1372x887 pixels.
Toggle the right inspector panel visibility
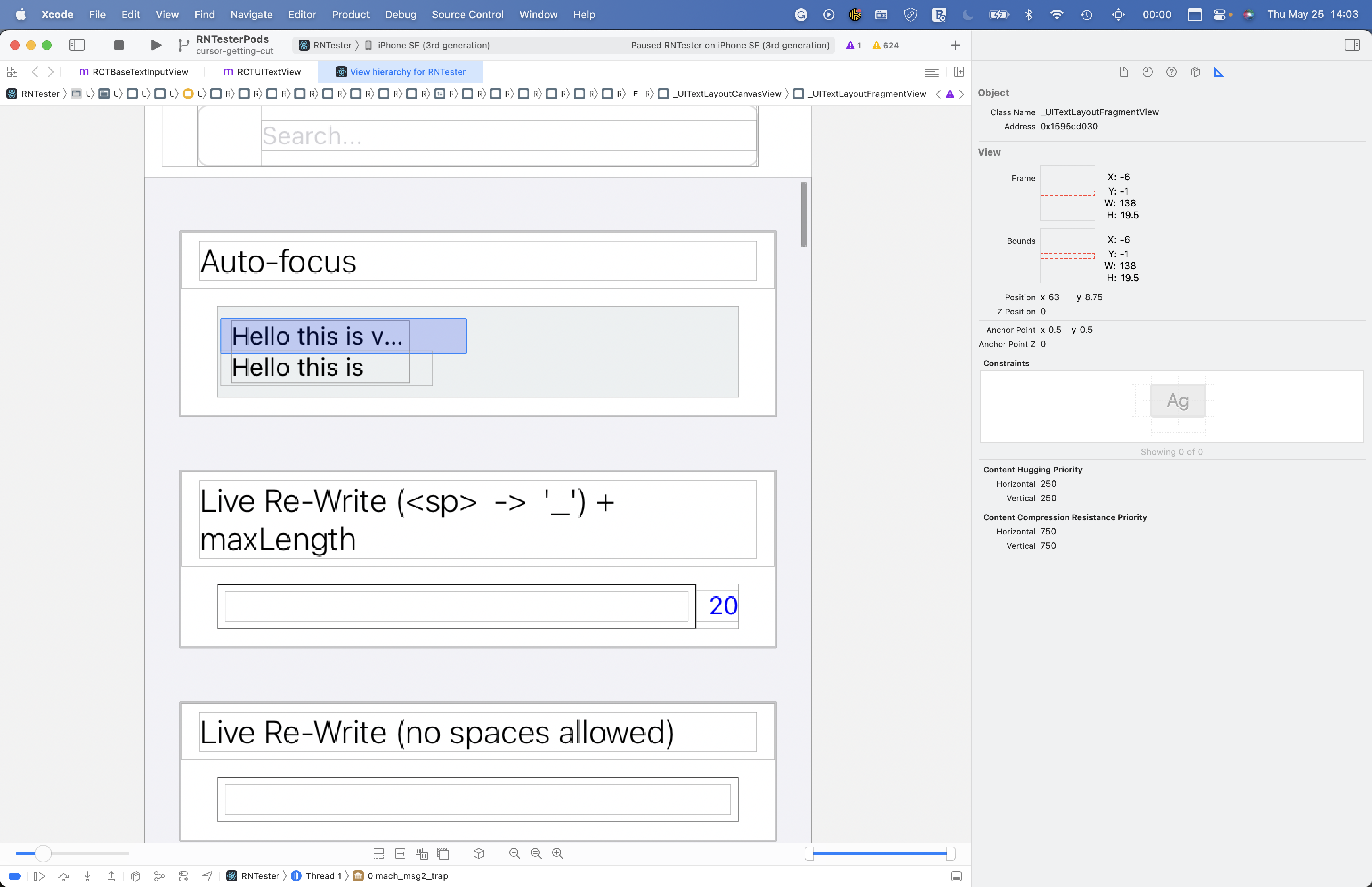pyautogui.click(x=1353, y=45)
